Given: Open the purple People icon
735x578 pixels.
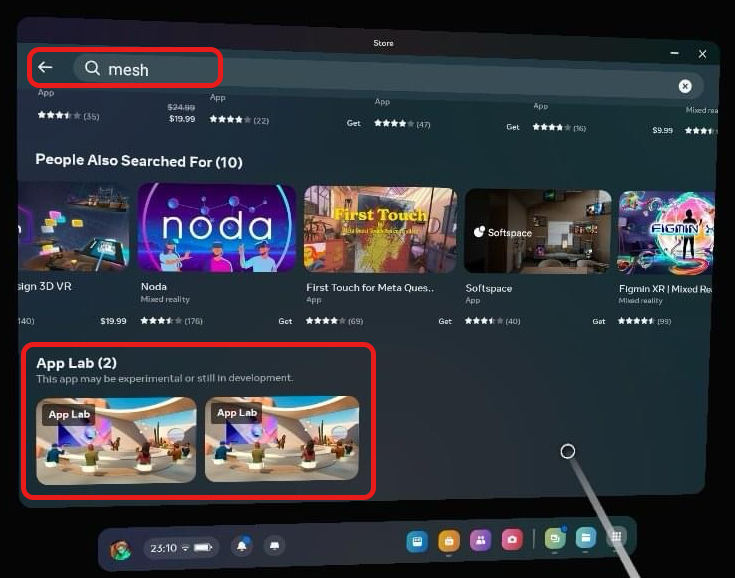Looking at the screenshot, I should click(x=480, y=540).
